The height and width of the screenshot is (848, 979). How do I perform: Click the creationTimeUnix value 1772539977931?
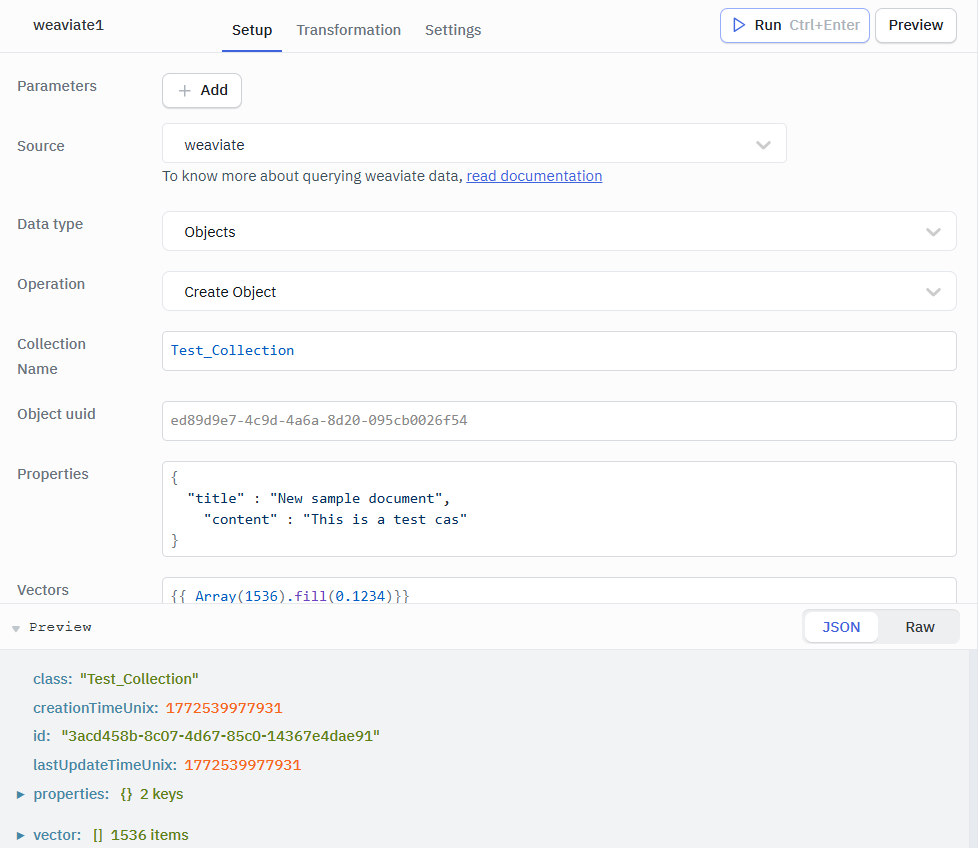tap(224, 708)
